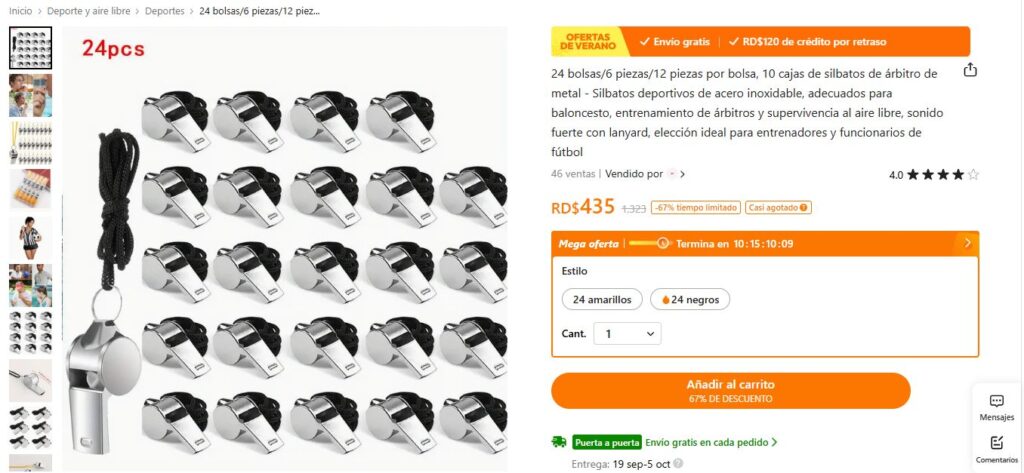The height and width of the screenshot is (473, 1024).
Task: Open the Comentarios feedback icon
Action: point(997,443)
